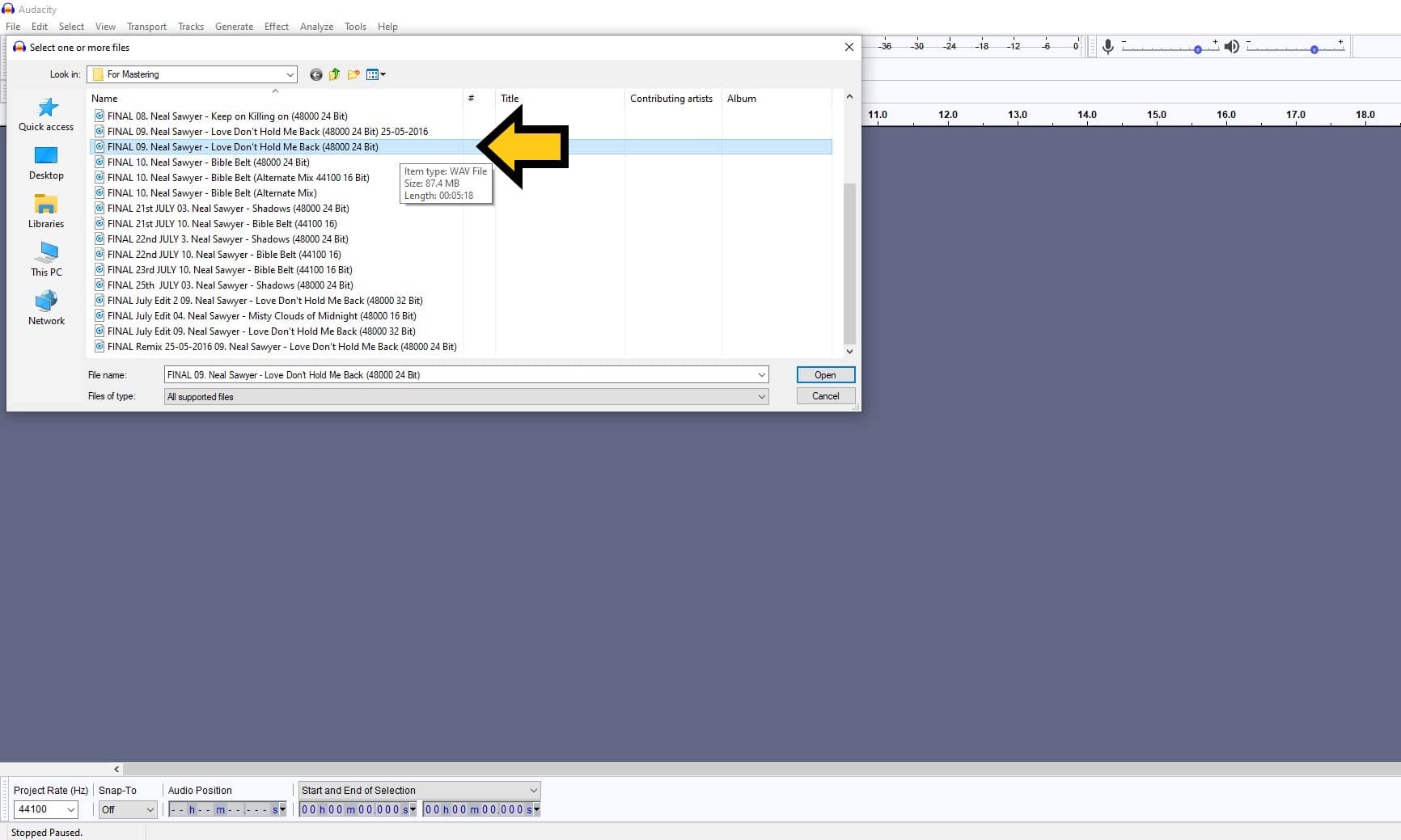Click the Cancel button

(825, 395)
